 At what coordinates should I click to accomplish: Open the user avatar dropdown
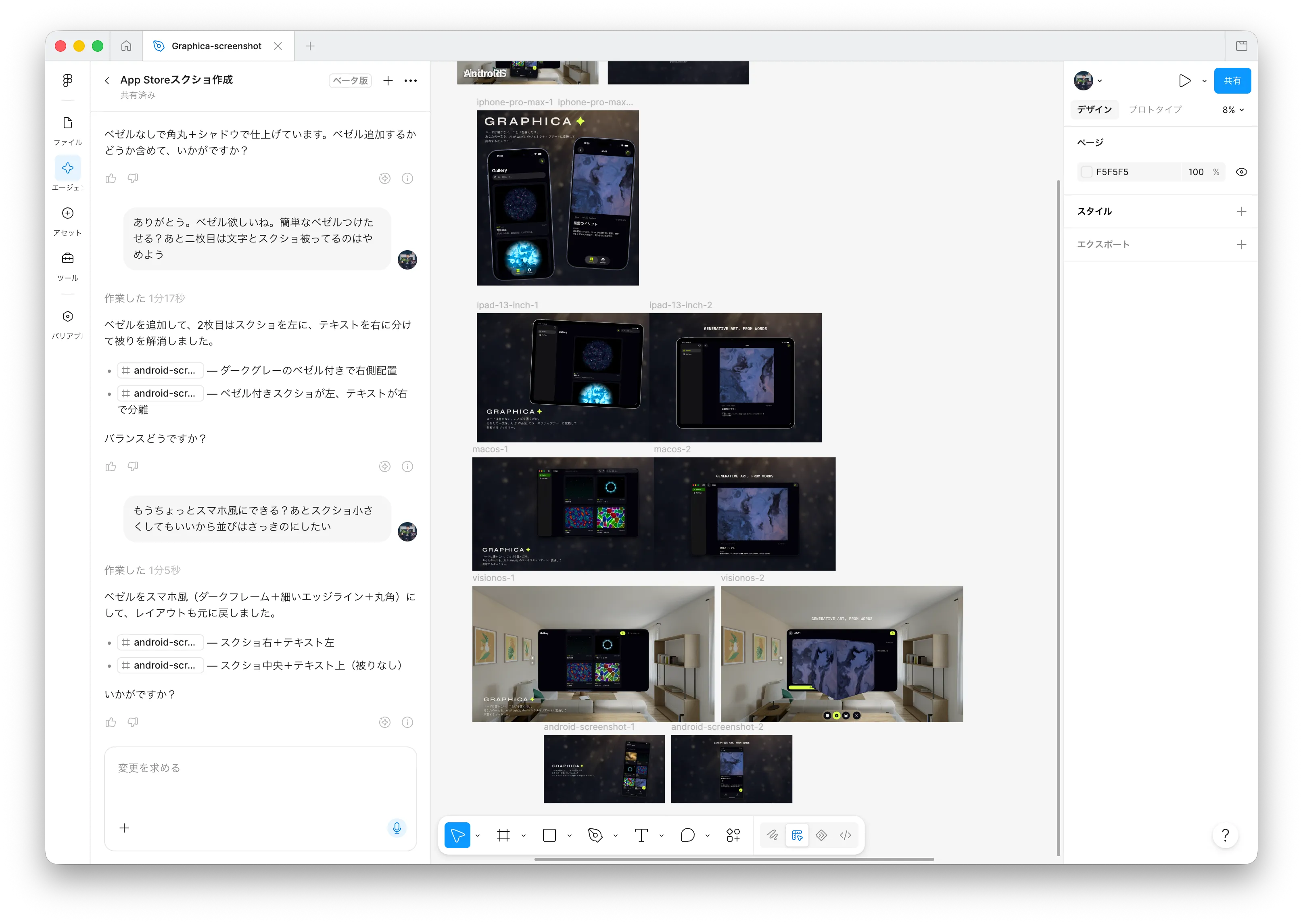tap(1088, 81)
